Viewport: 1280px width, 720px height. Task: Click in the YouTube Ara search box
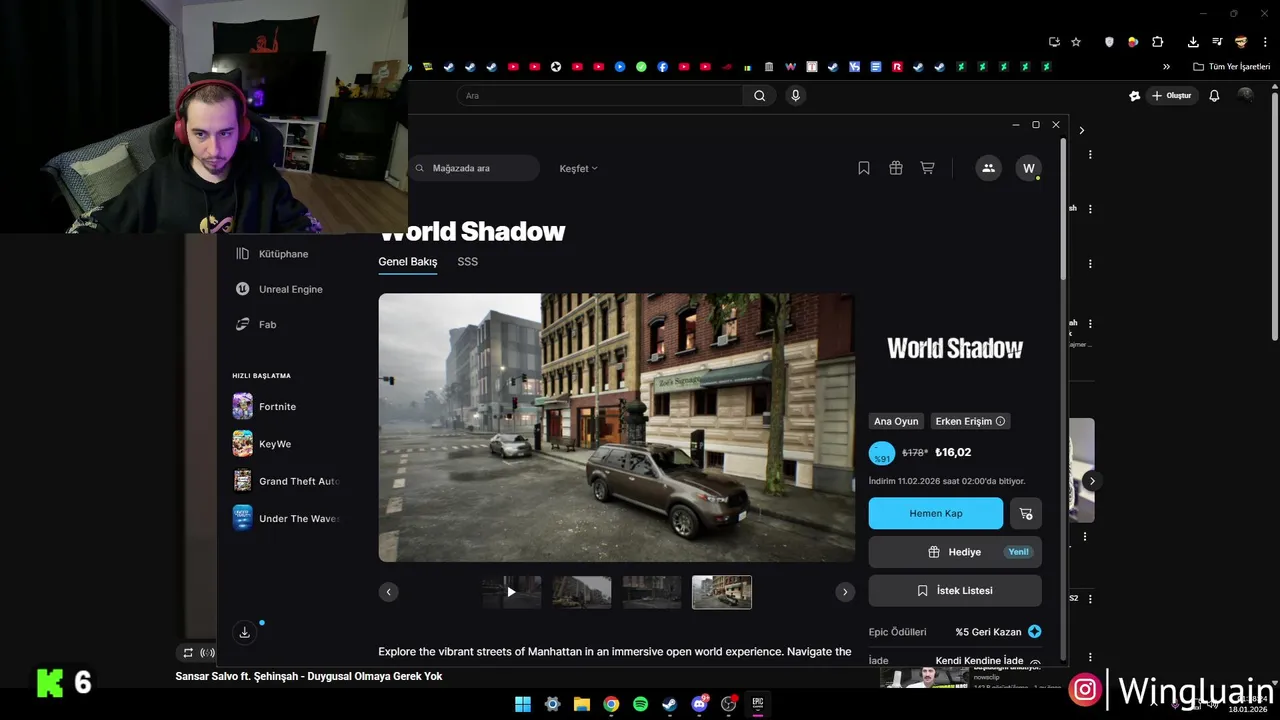(x=600, y=95)
